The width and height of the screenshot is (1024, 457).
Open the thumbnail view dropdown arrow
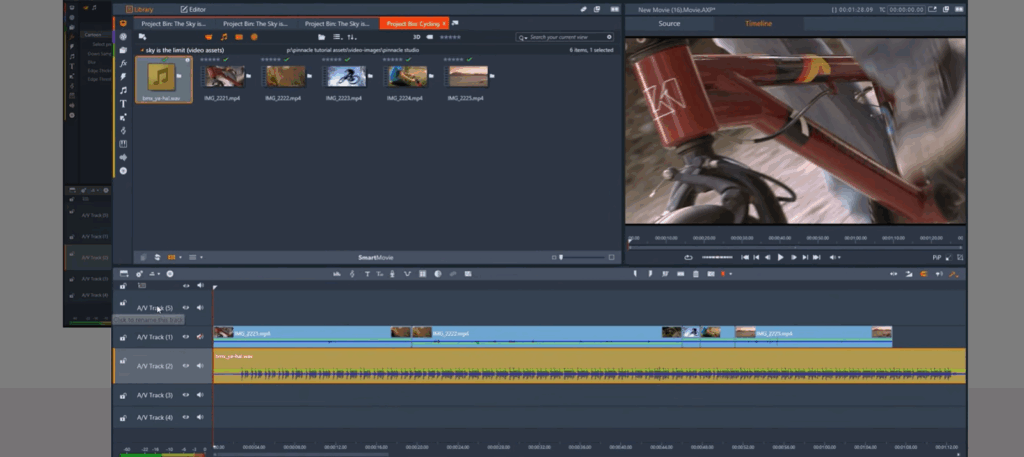pos(180,257)
